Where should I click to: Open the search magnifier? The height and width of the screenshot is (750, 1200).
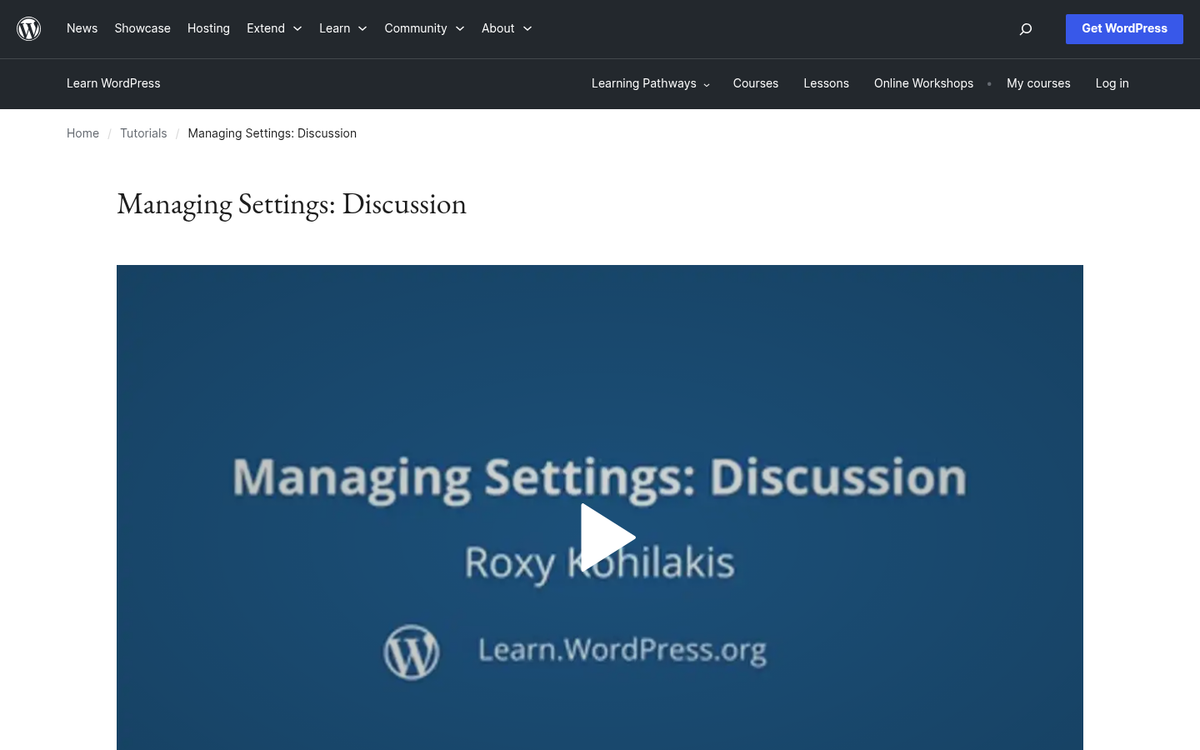1025,29
